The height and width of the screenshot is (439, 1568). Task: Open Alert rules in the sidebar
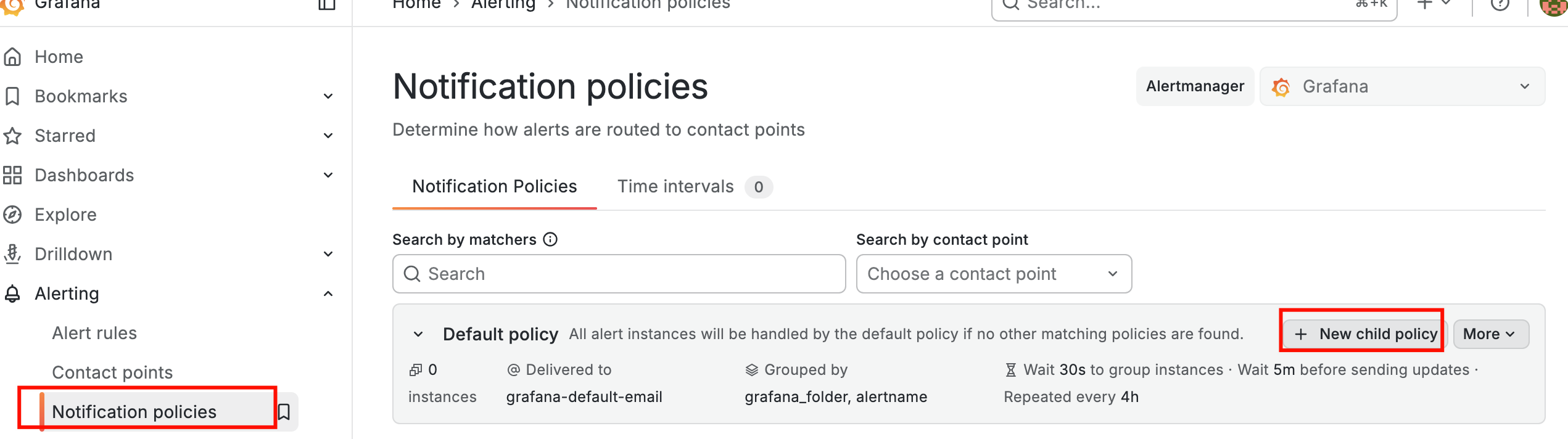click(94, 333)
